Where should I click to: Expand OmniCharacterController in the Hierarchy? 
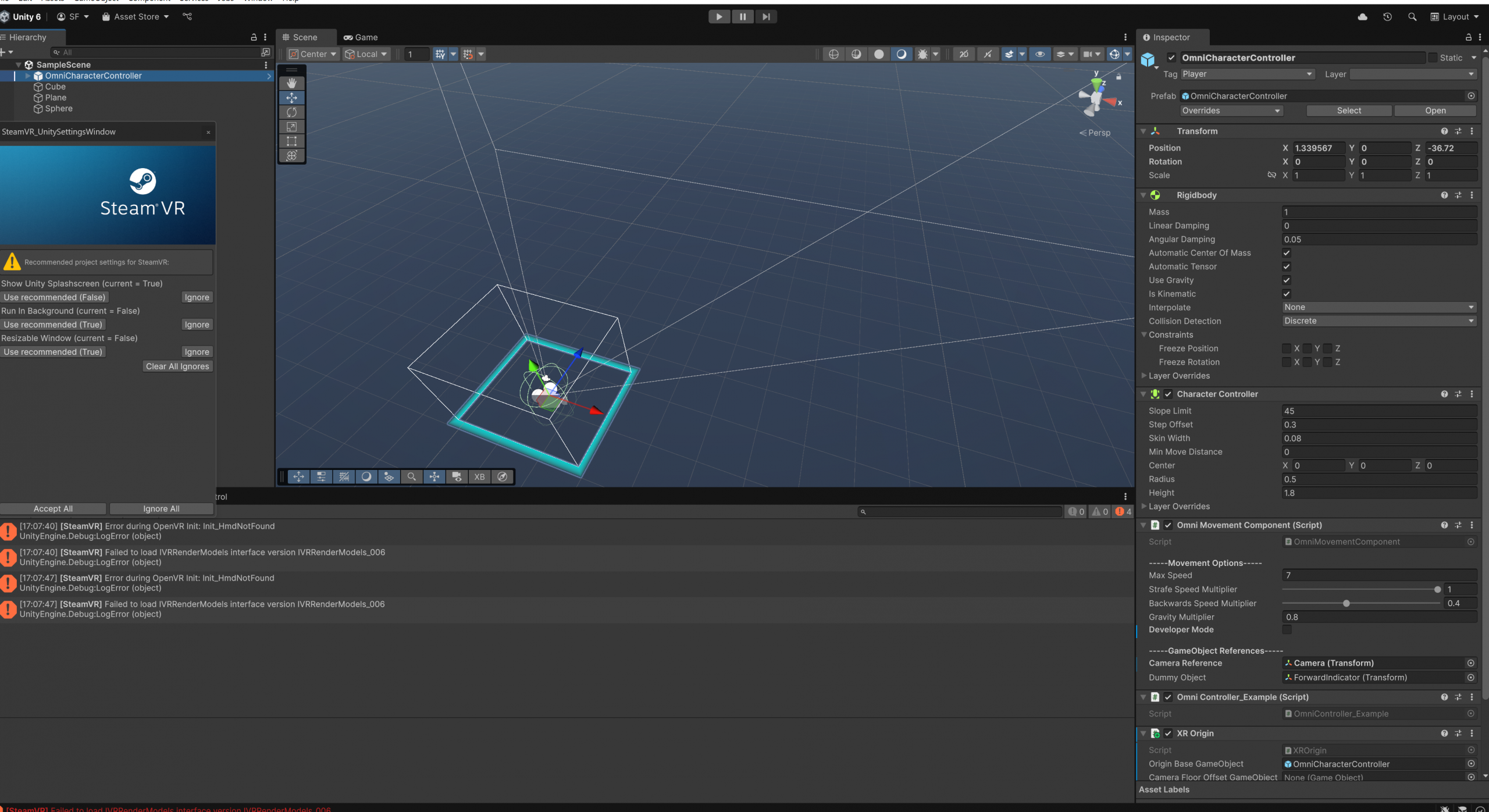[27, 76]
